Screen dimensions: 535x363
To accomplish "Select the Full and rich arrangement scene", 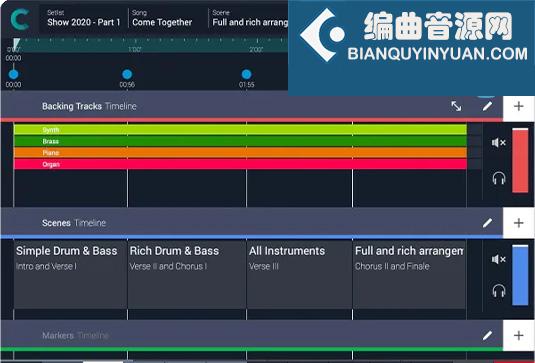I will coord(409,274).
